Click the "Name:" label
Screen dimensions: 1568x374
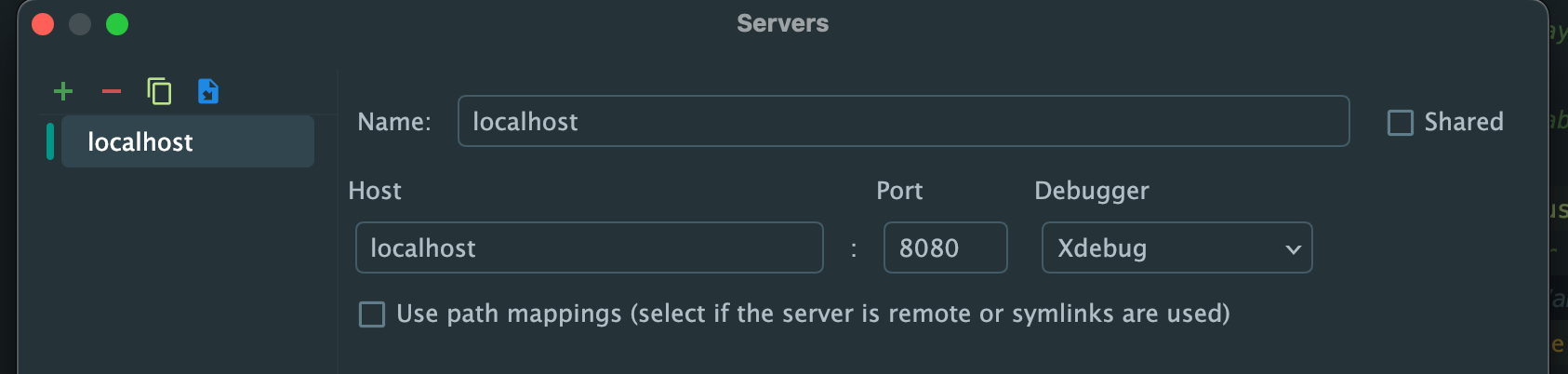coord(394,122)
